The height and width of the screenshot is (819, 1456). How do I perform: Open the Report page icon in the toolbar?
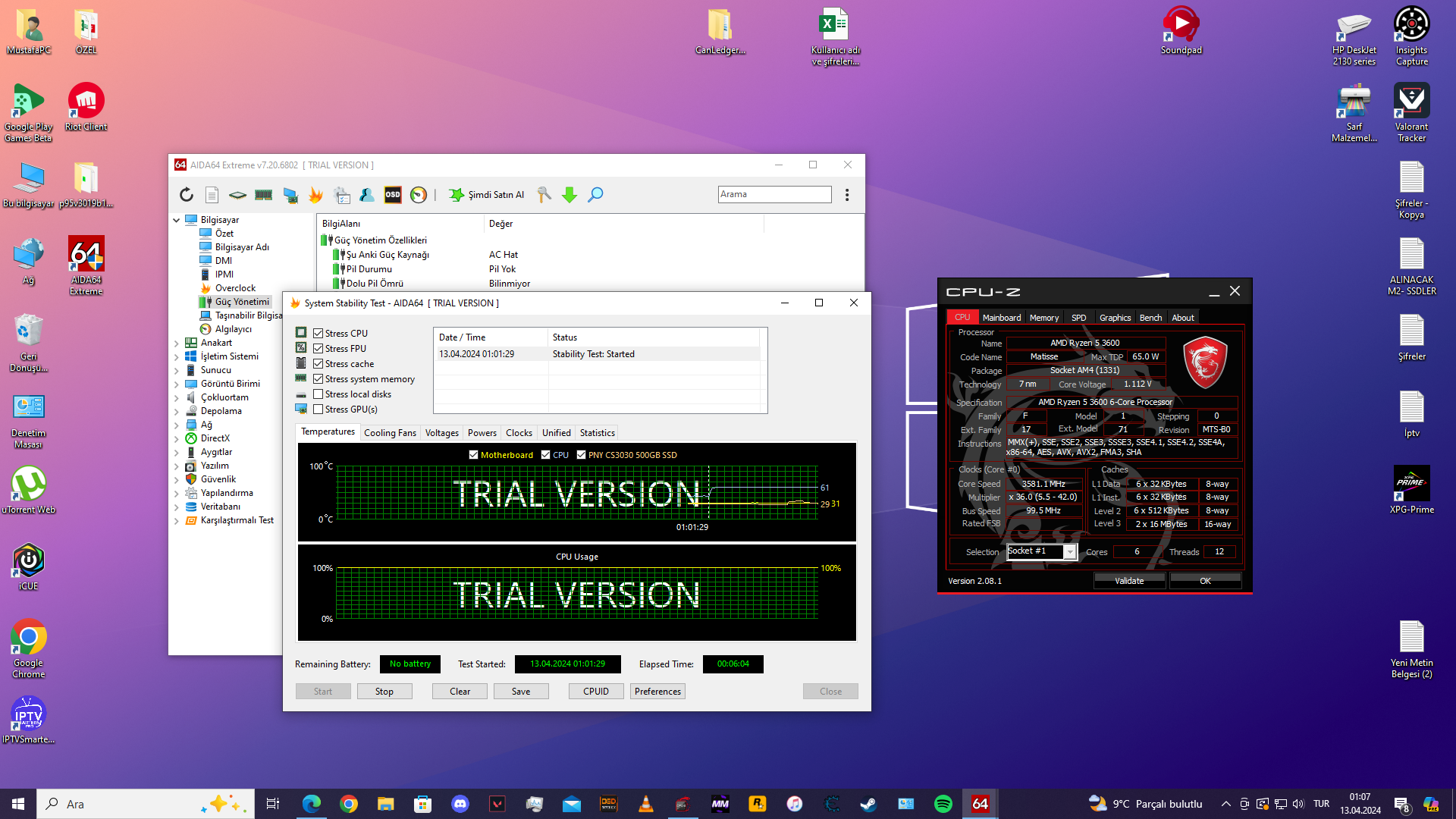(x=212, y=195)
